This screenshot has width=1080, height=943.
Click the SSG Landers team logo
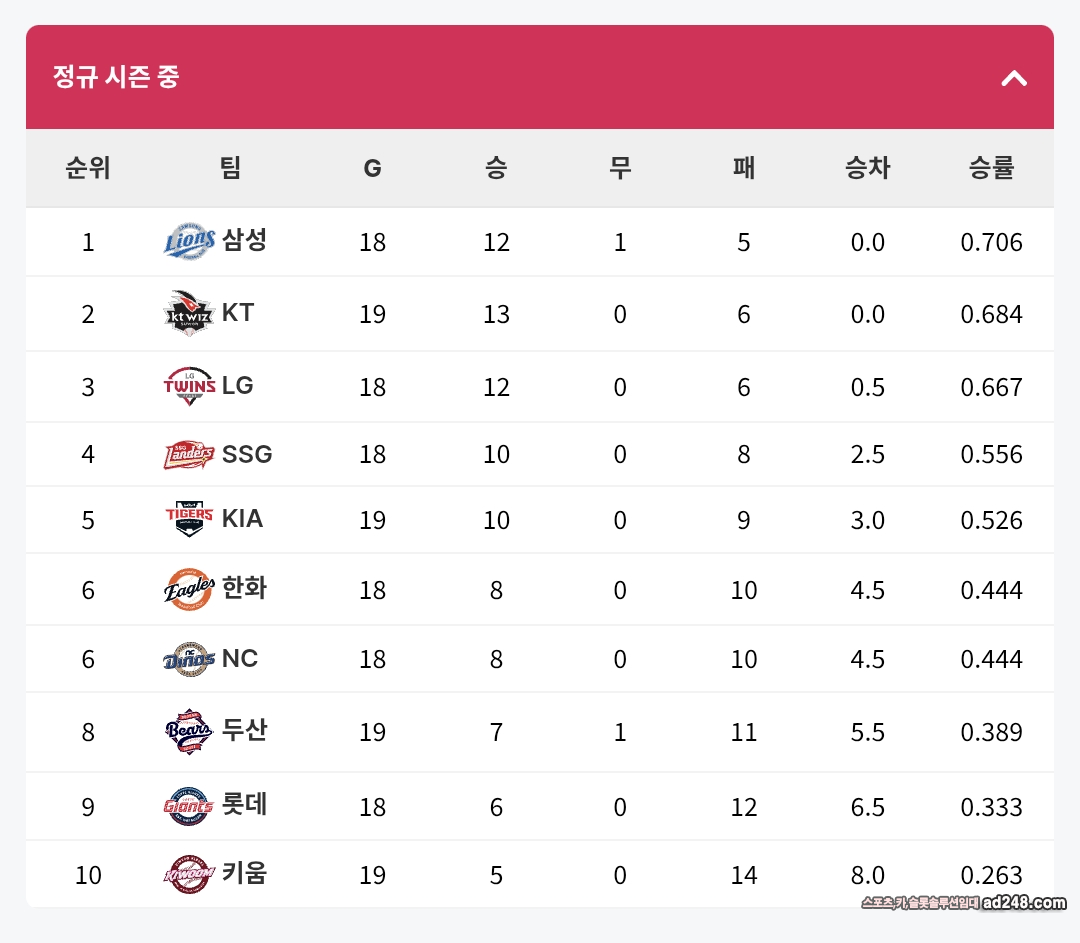coord(189,455)
